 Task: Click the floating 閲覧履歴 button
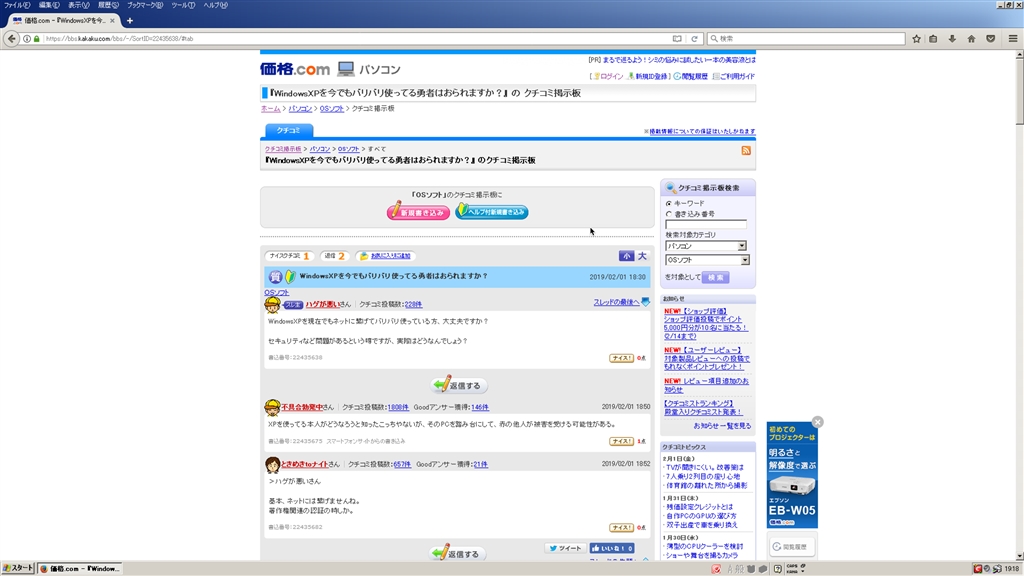click(791, 547)
